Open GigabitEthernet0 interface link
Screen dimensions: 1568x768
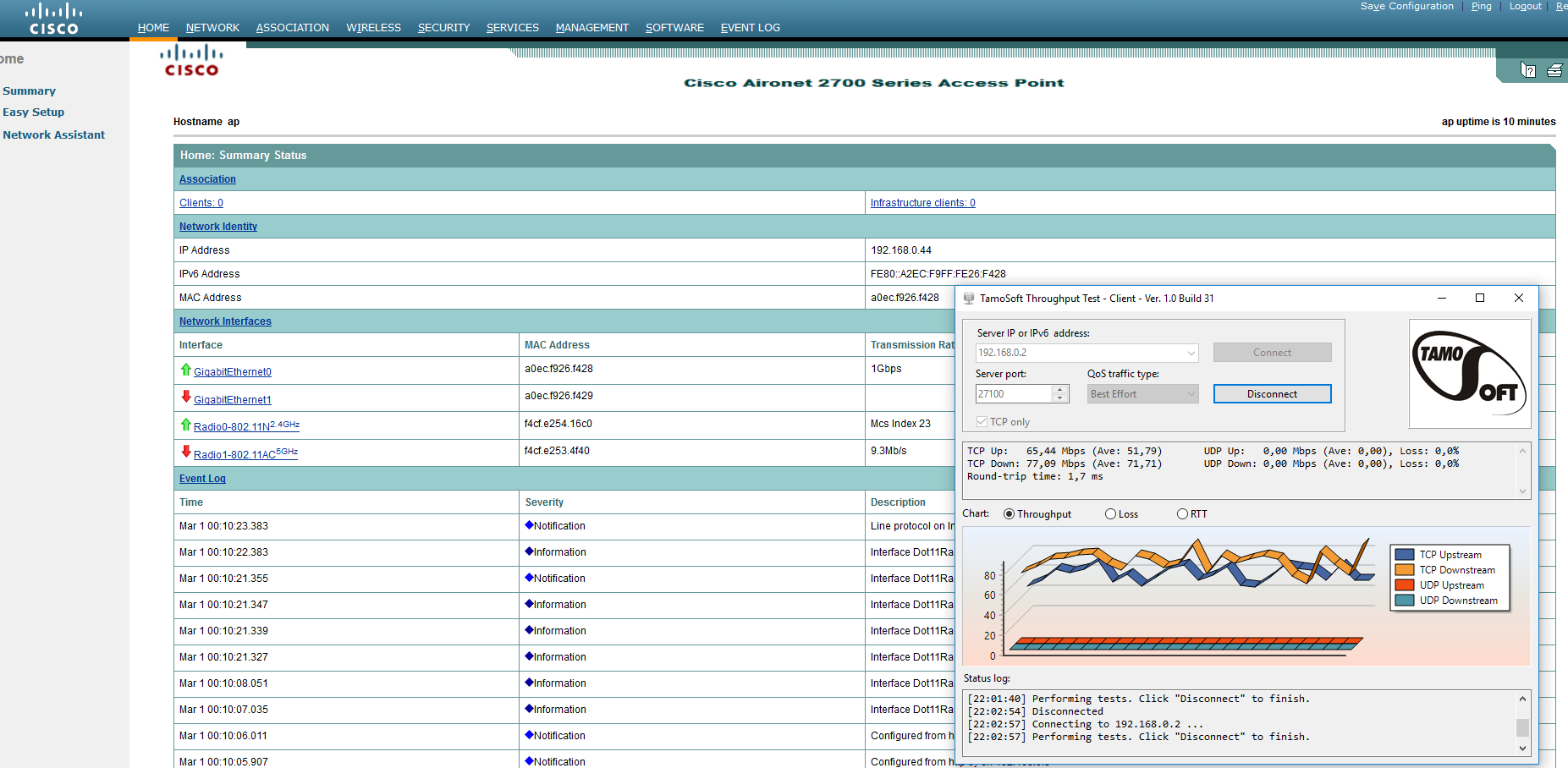coord(233,372)
